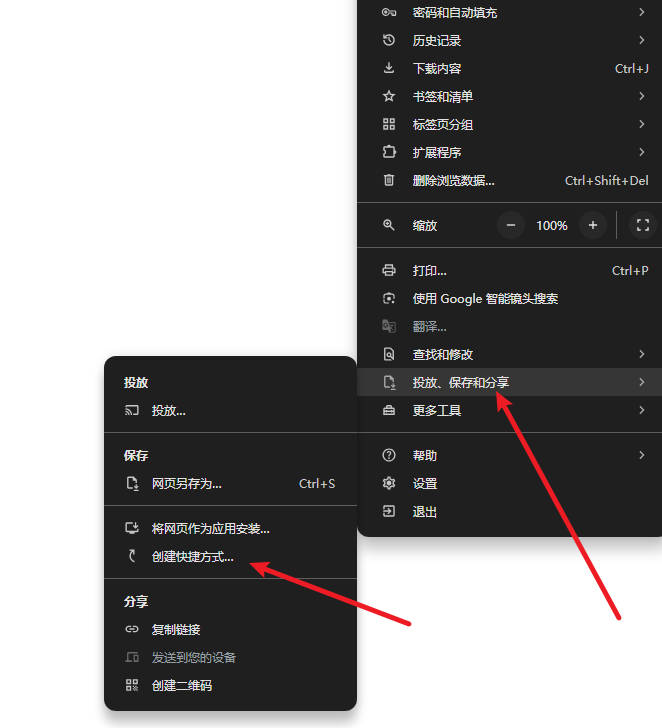Open 下载内容 menu entry
Viewport: 662px width, 728px height.
(510, 68)
